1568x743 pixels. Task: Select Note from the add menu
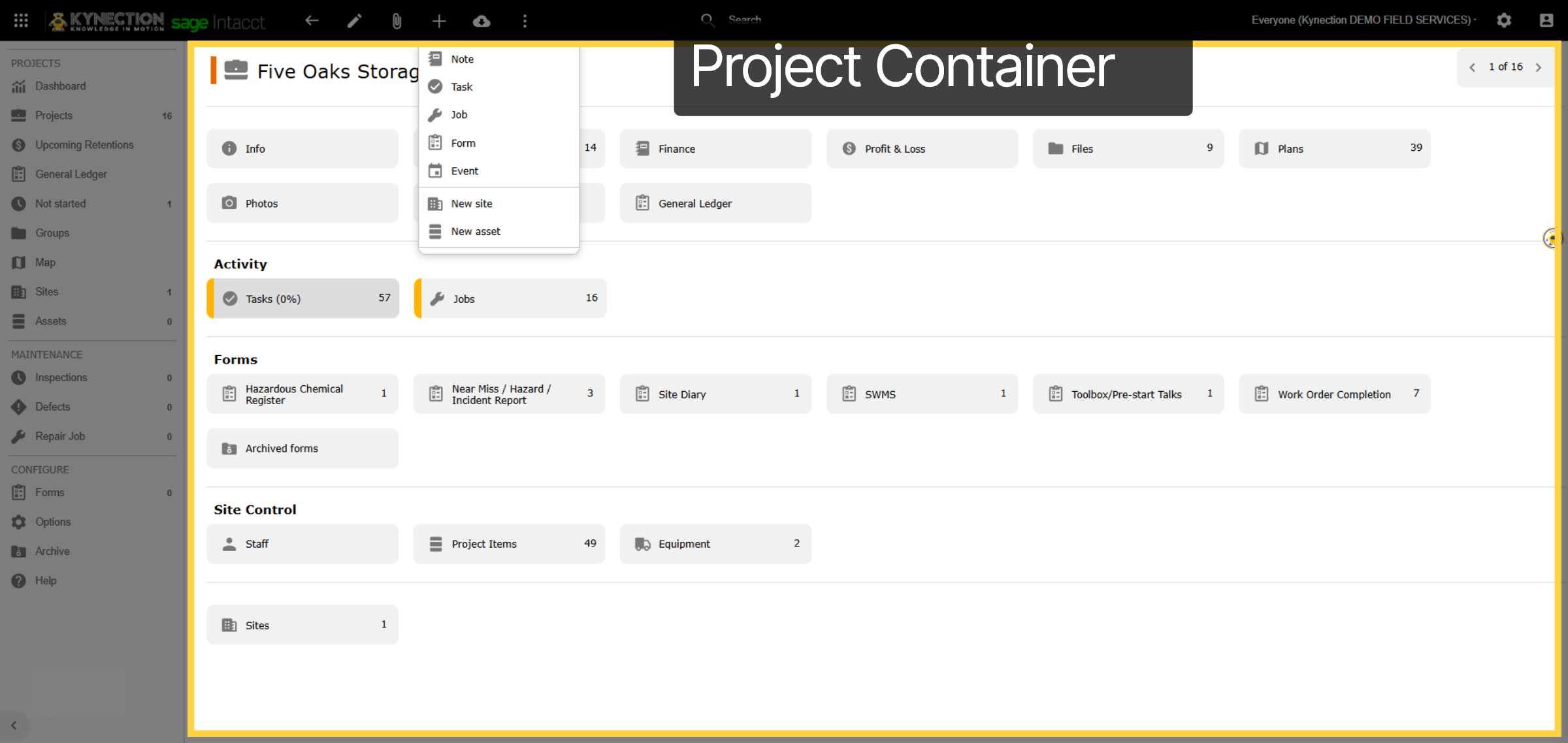[498, 59]
